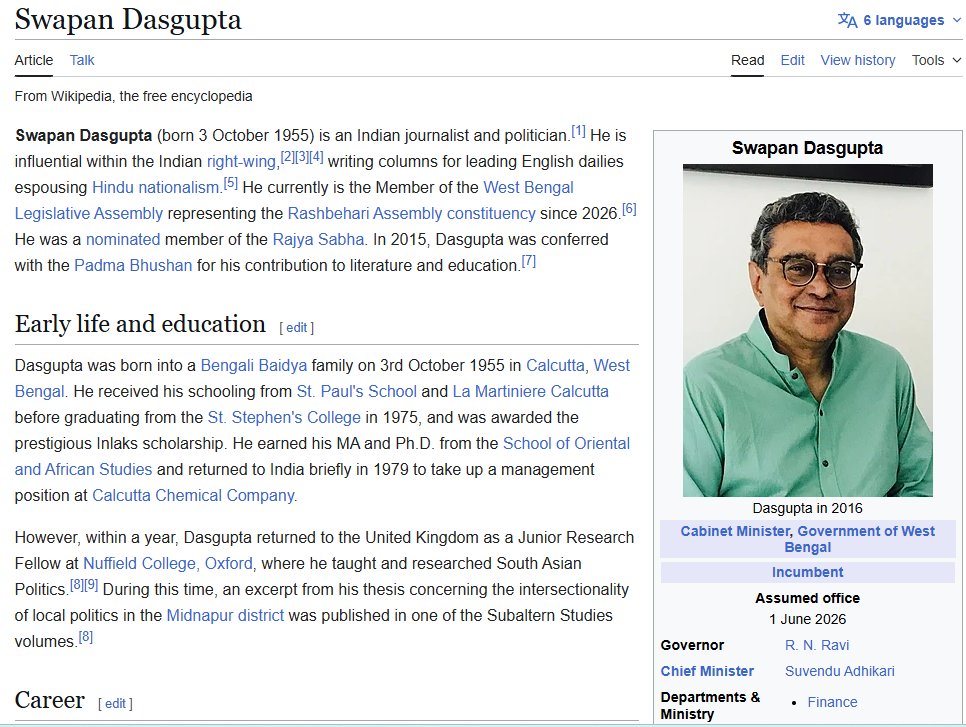
Task: Open the 6 languages dropdown
Action: click(899, 20)
